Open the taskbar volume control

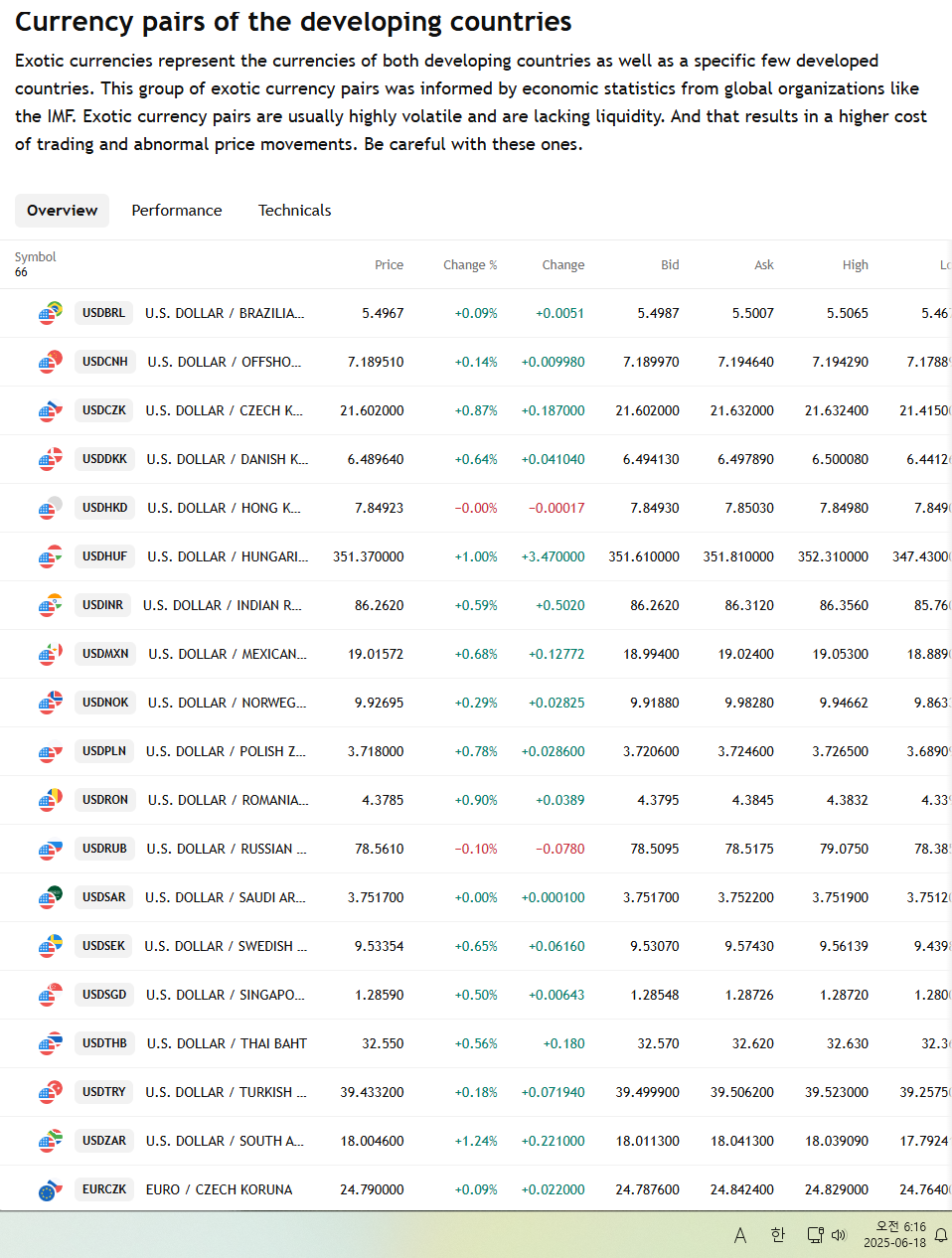[x=839, y=1235]
